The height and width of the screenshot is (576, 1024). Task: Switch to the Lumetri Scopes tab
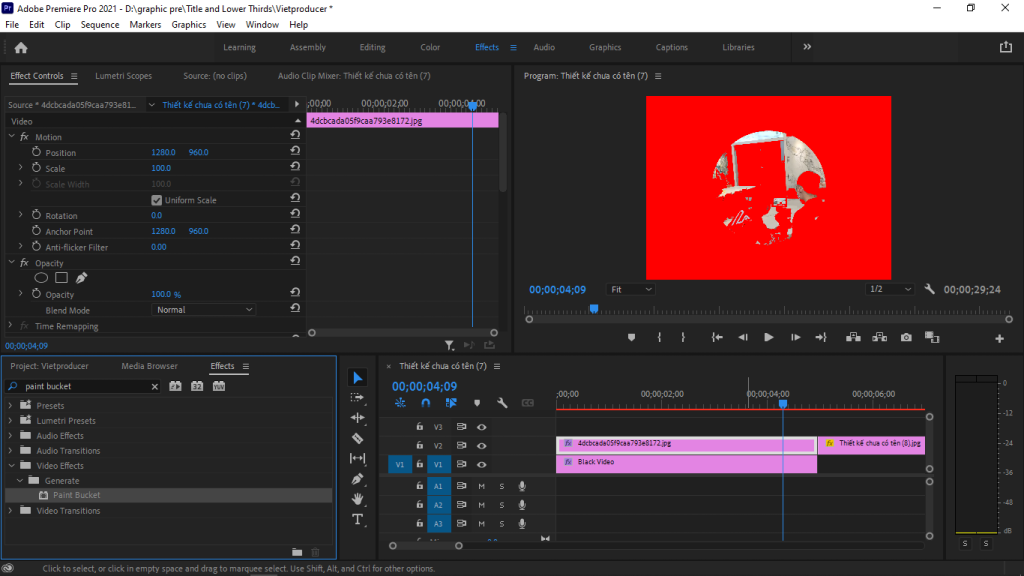[x=123, y=75]
